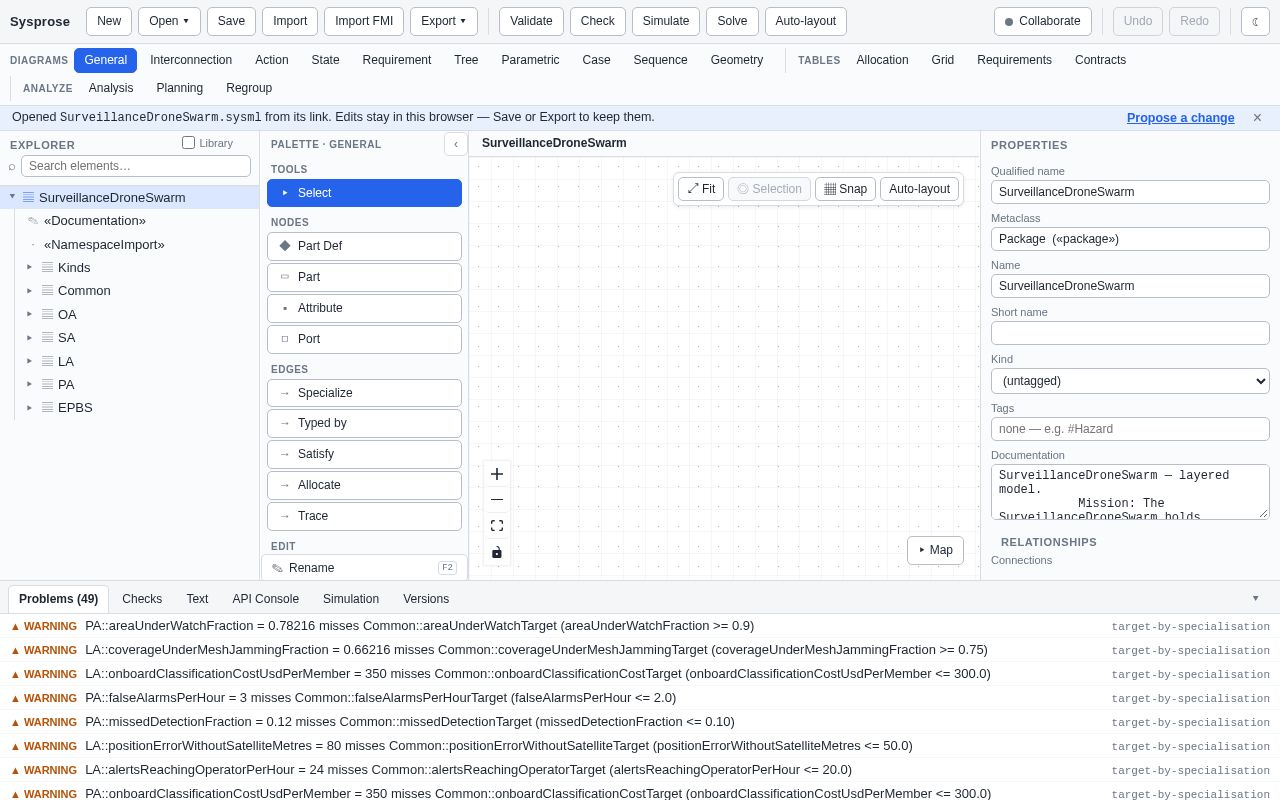Viewport: 1280px width, 800px height.
Task: Open the Kind dropdown in Properties
Action: click(x=1130, y=381)
